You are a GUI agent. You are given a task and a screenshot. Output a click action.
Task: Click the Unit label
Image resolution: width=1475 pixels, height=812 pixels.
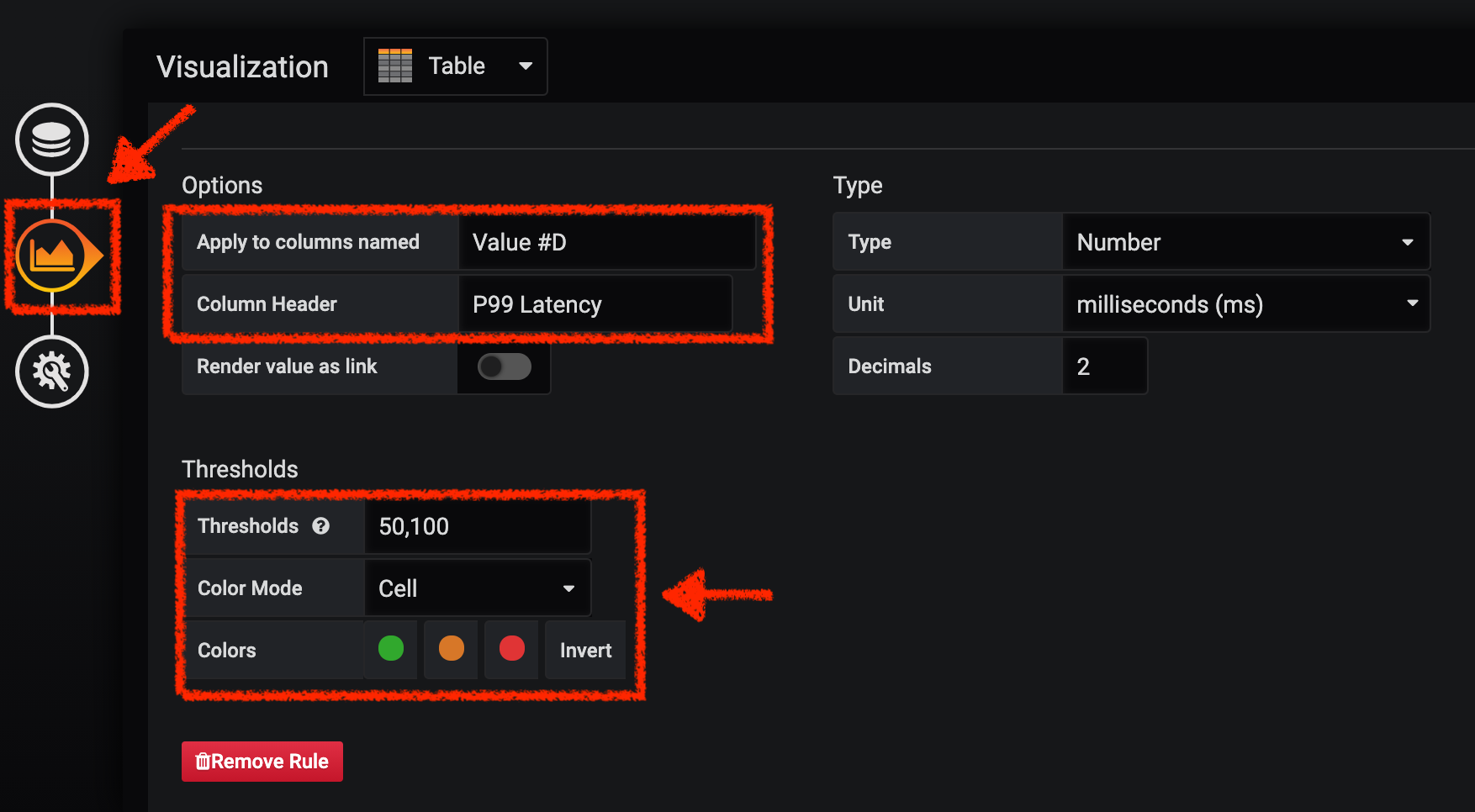pyautogui.click(x=866, y=304)
